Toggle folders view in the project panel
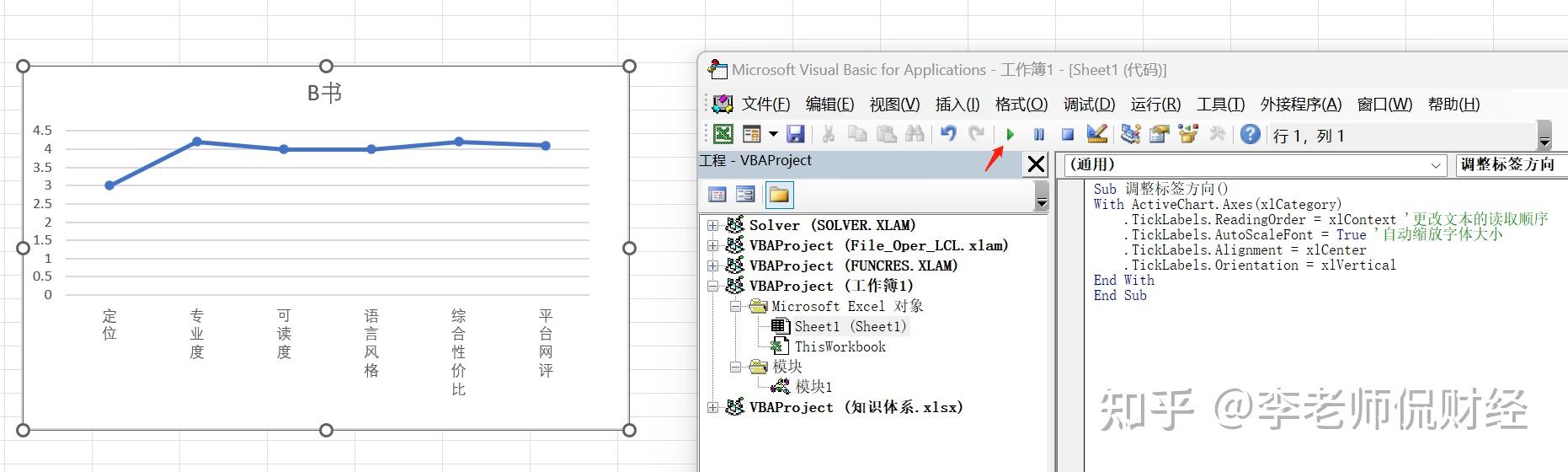 (779, 195)
